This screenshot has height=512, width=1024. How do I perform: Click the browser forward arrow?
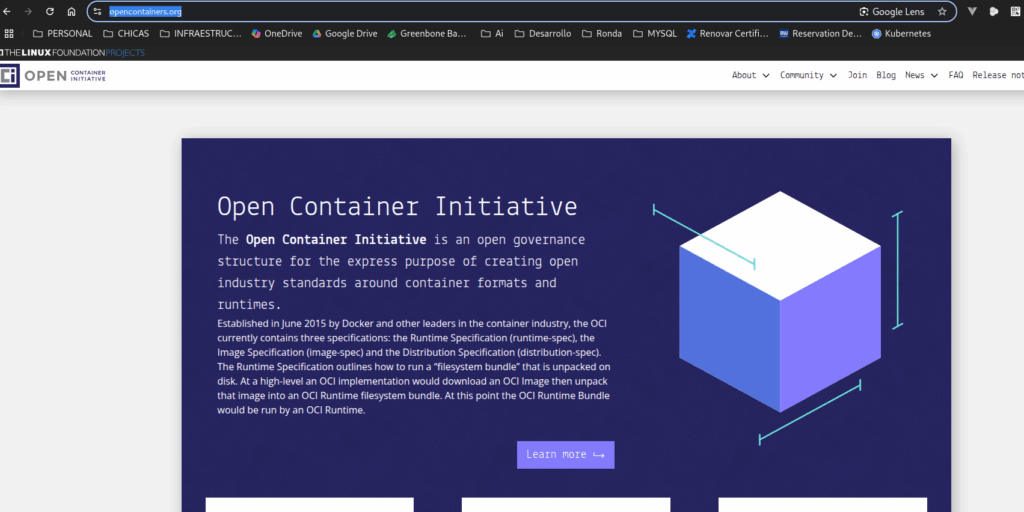click(x=28, y=12)
